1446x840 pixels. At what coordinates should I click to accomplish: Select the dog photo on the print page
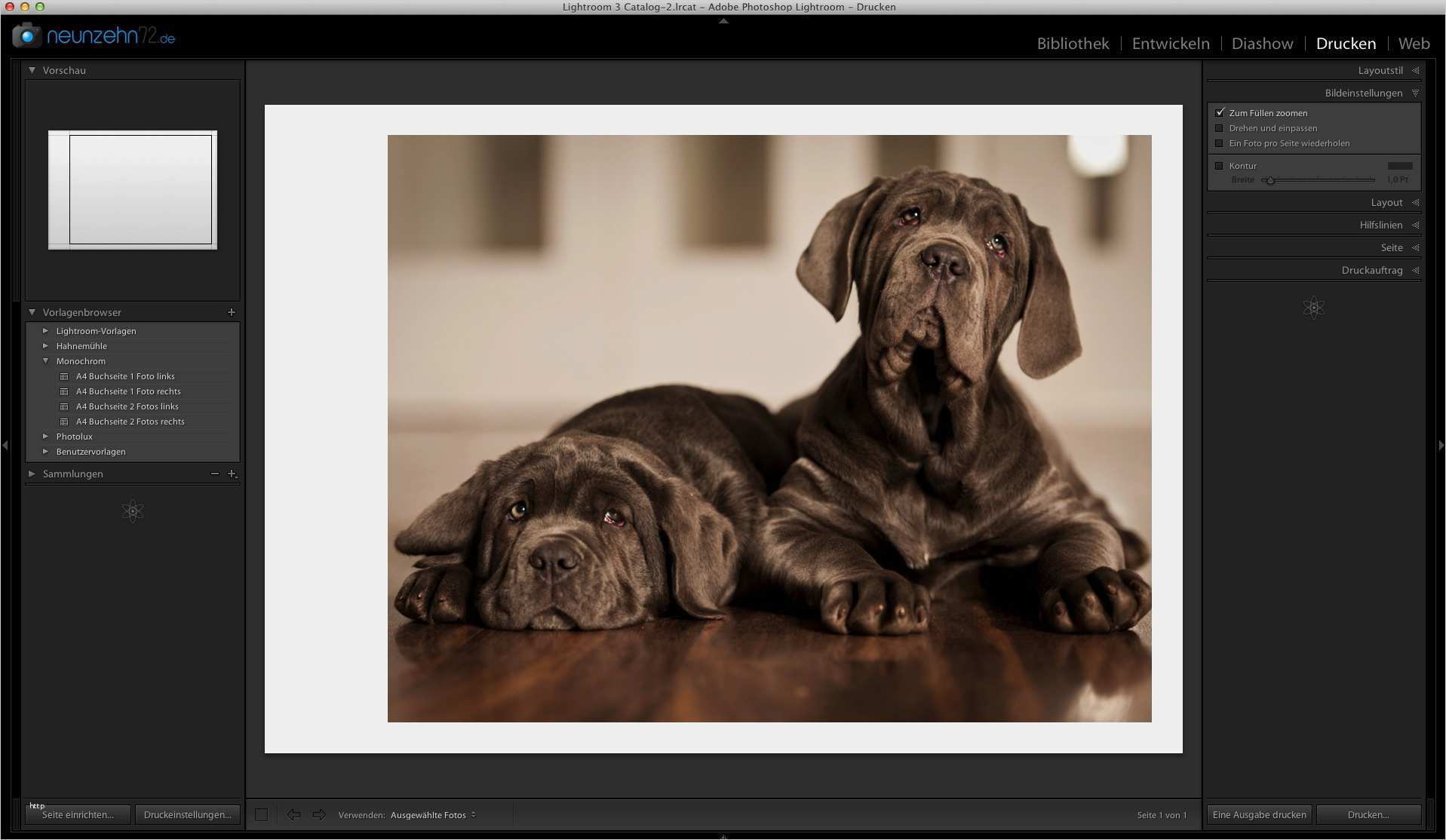769,428
